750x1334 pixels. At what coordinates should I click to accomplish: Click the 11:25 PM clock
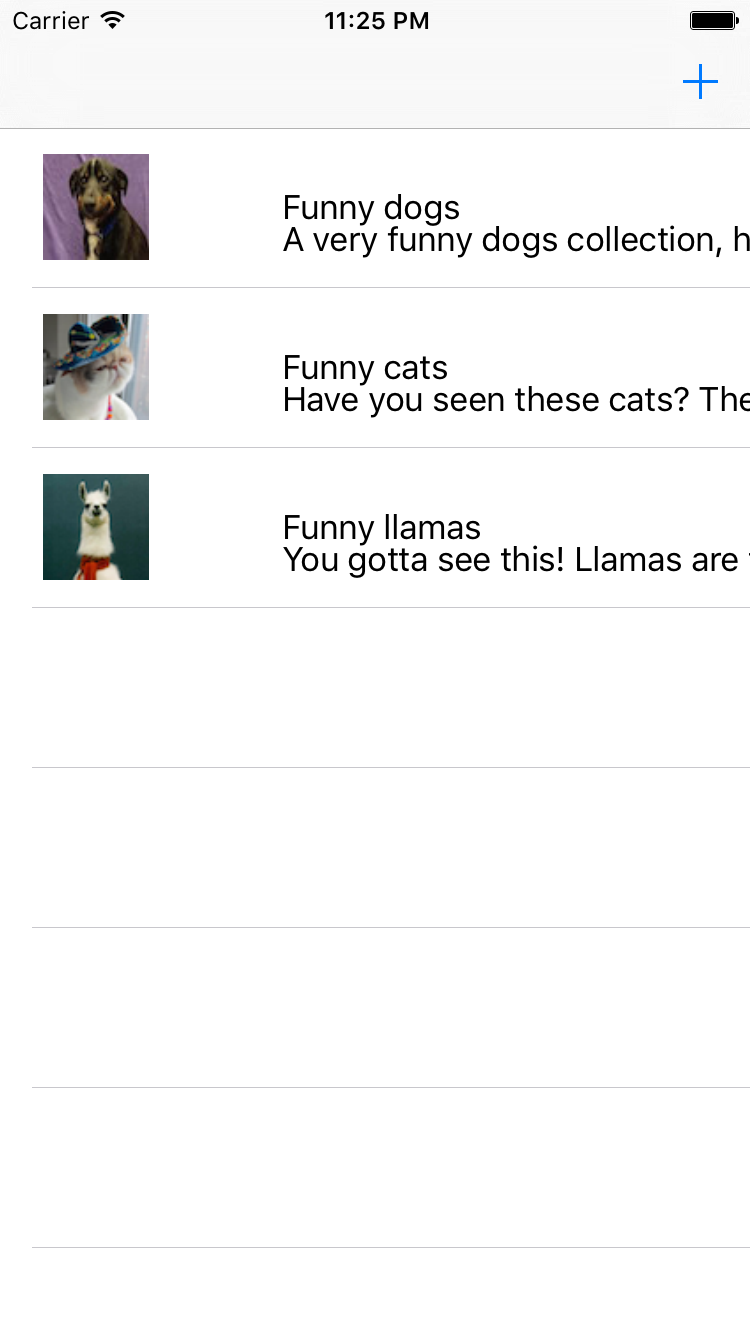point(376,21)
